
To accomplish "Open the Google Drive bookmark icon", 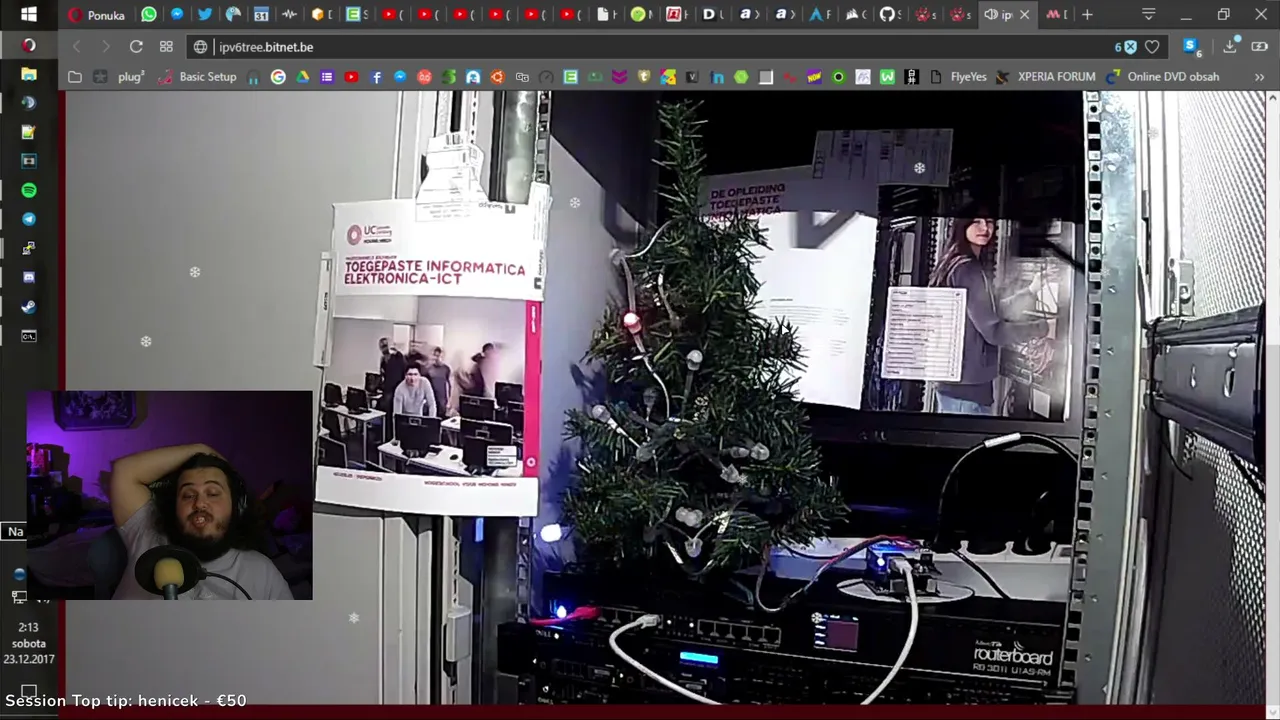I will coord(302,77).
